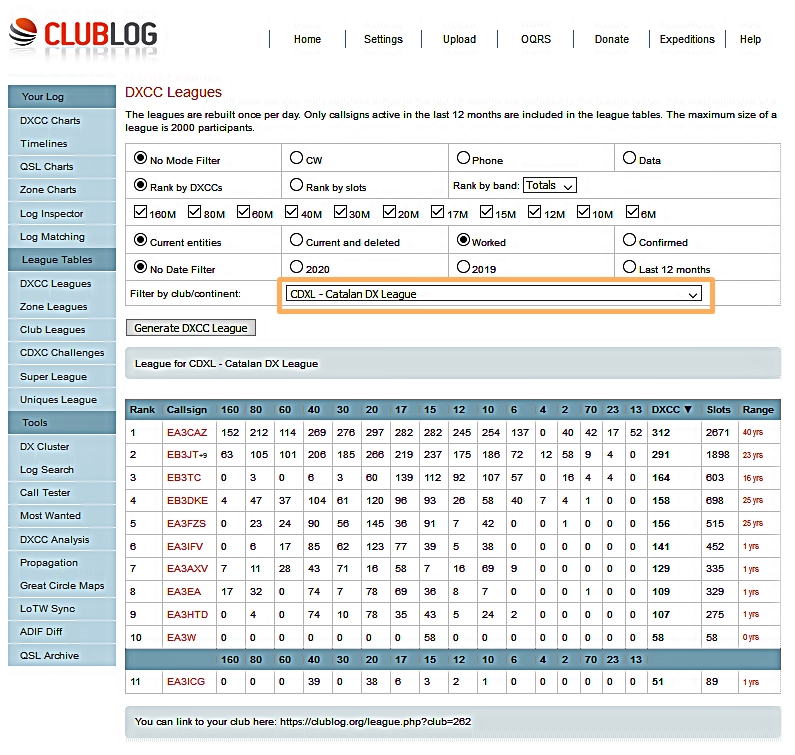The image size is (795, 755).
Task: Expand the club/continent filter dropdown
Action: (x=493, y=294)
